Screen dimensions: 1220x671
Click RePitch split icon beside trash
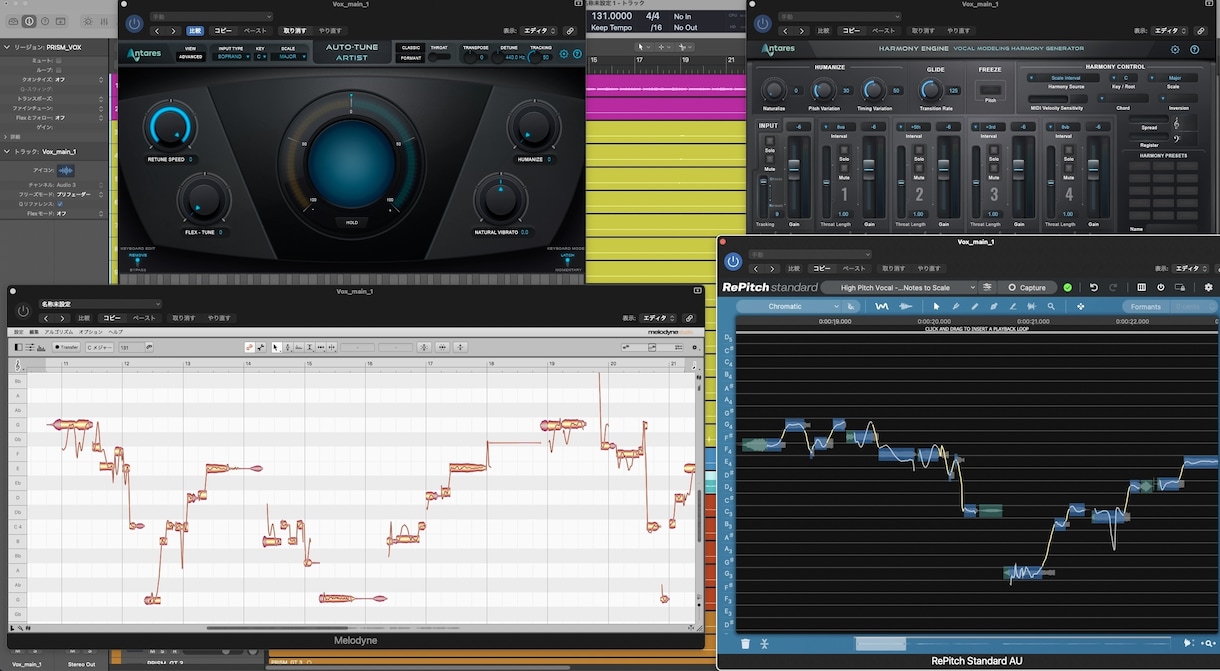tap(764, 643)
